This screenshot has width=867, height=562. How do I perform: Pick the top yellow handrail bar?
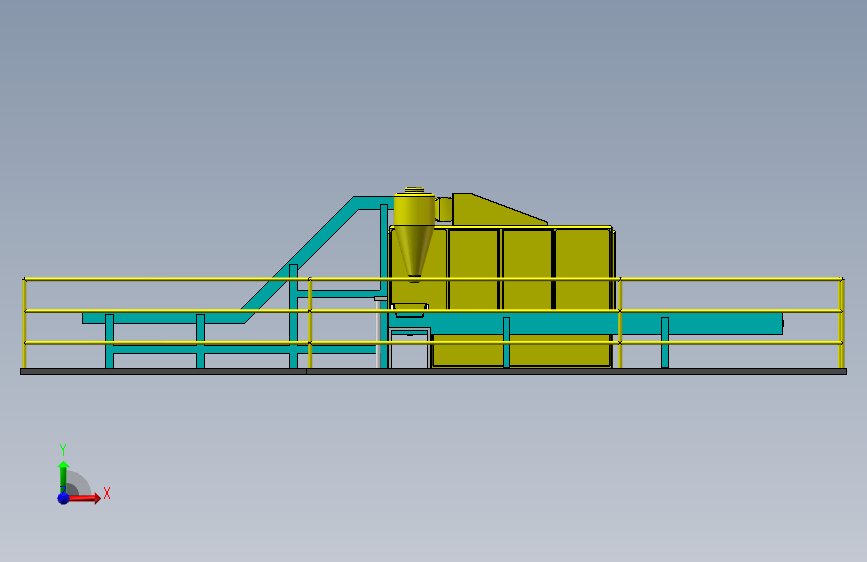pos(433,279)
